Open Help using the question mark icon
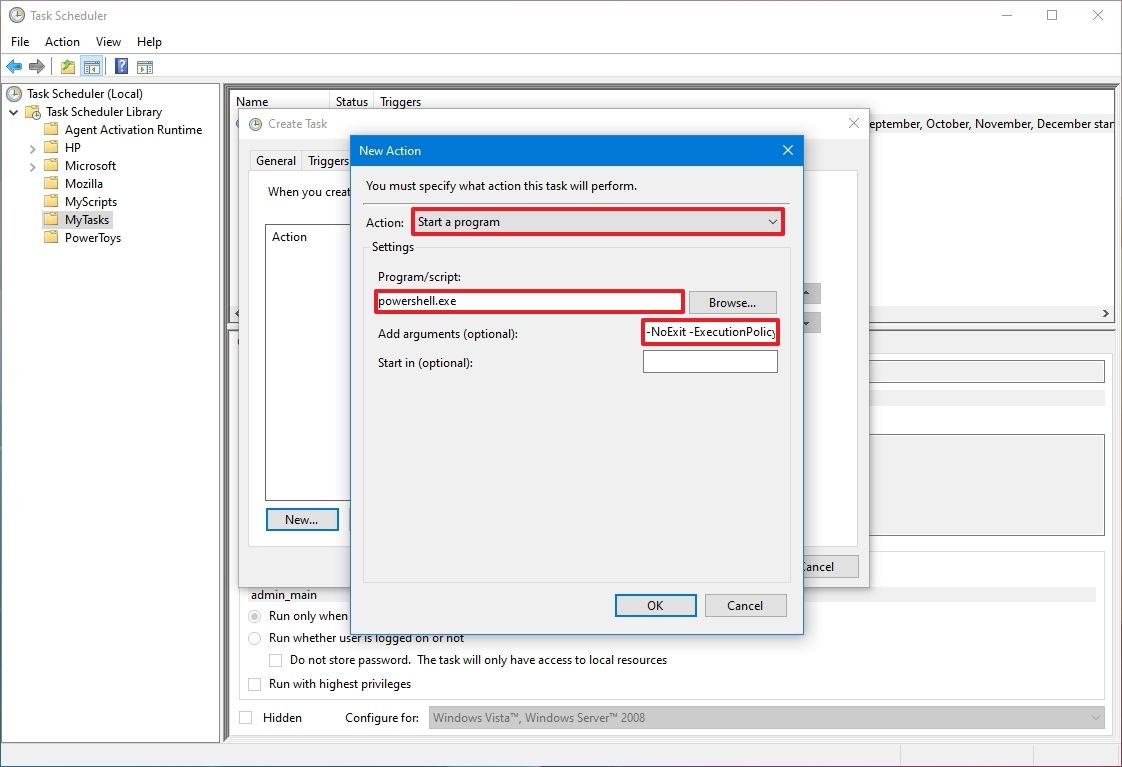The width and height of the screenshot is (1122, 767). click(x=120, y=66)
